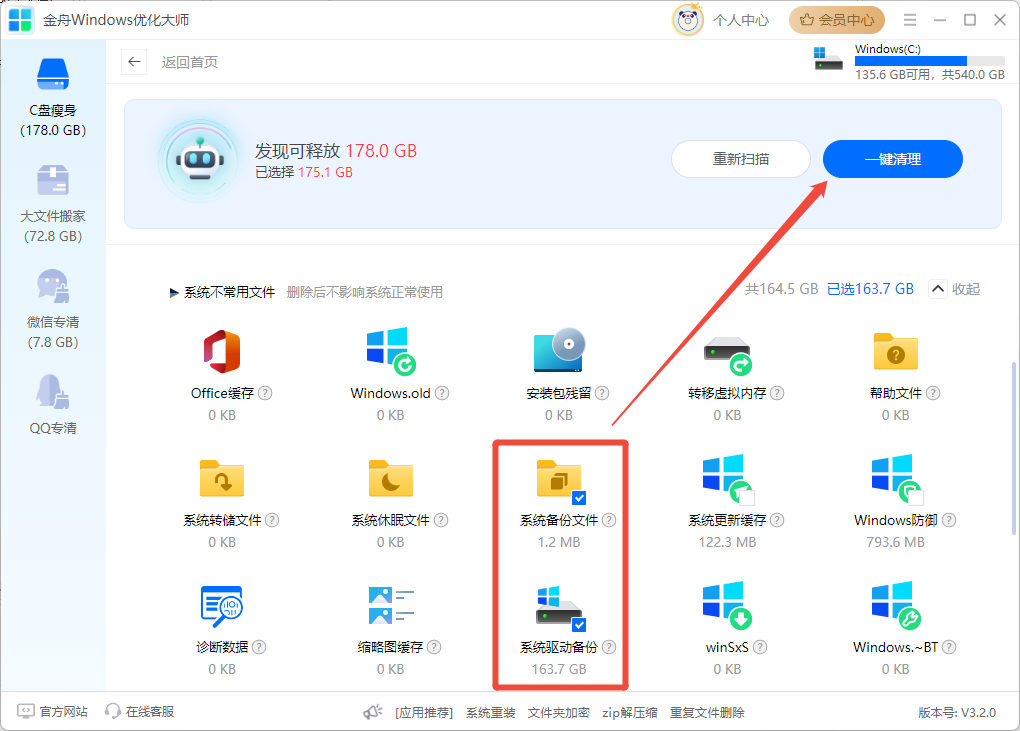
Task: Click the Windows防御 shield icon
Action: pos(896,479)
